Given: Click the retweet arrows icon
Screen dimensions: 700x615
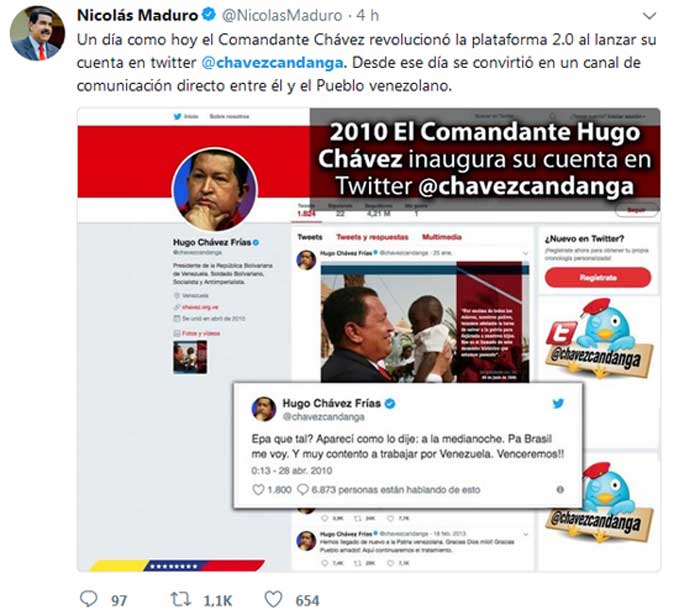Looking at the screenshot, I should click(181, 599).
